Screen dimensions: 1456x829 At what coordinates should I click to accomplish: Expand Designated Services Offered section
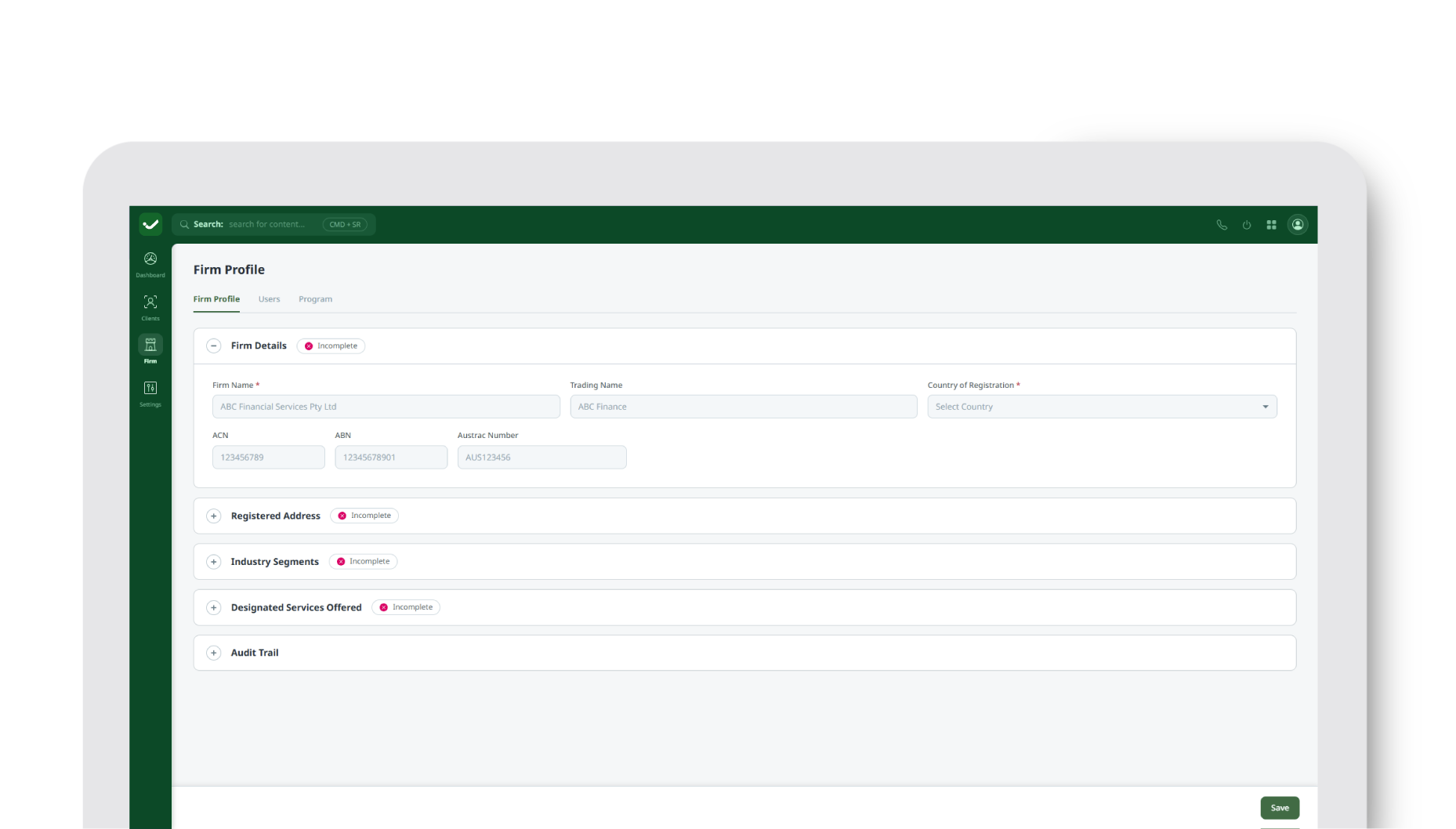[x=213, y=608]
